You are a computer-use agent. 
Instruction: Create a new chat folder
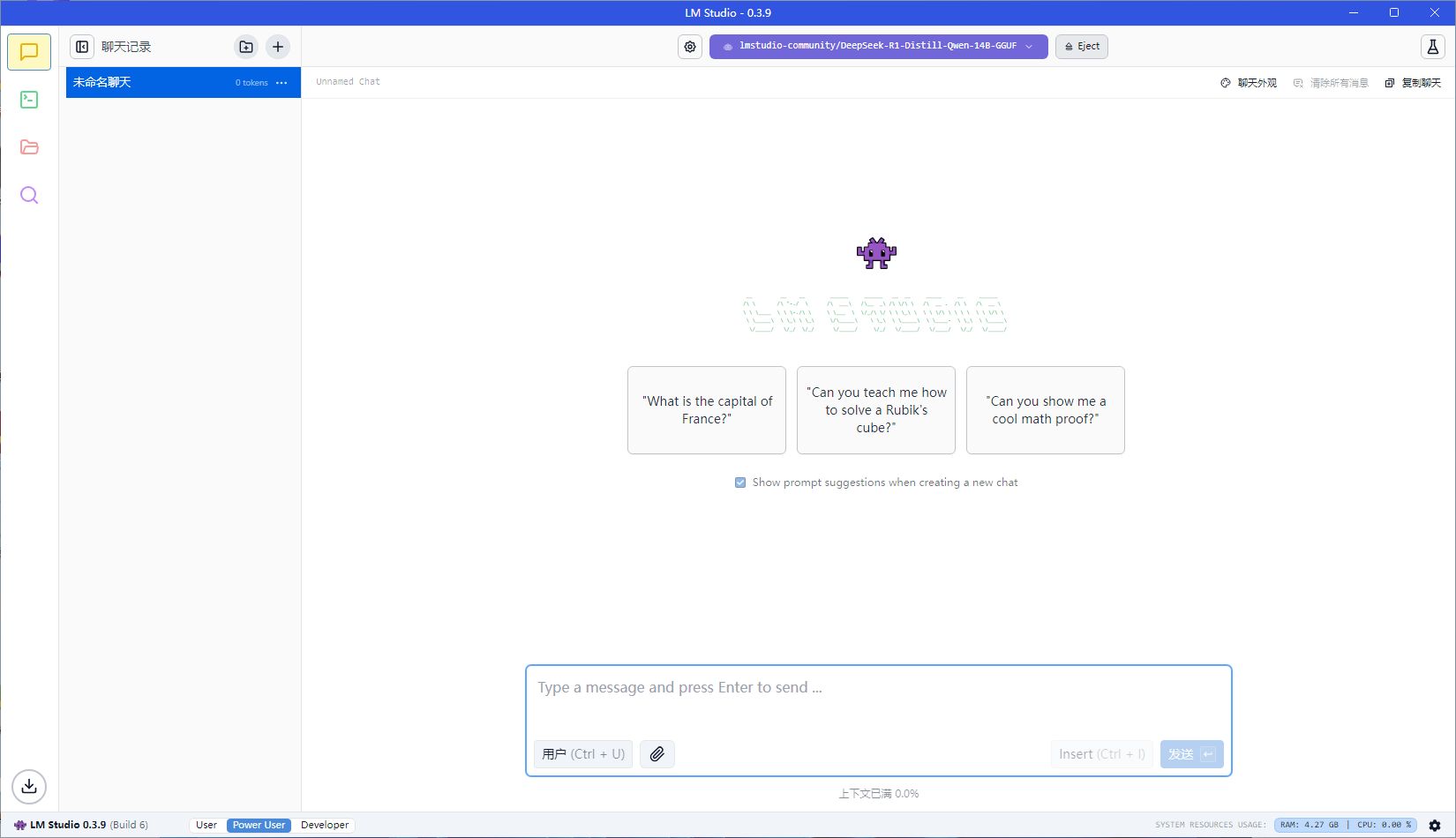(246, 47)
